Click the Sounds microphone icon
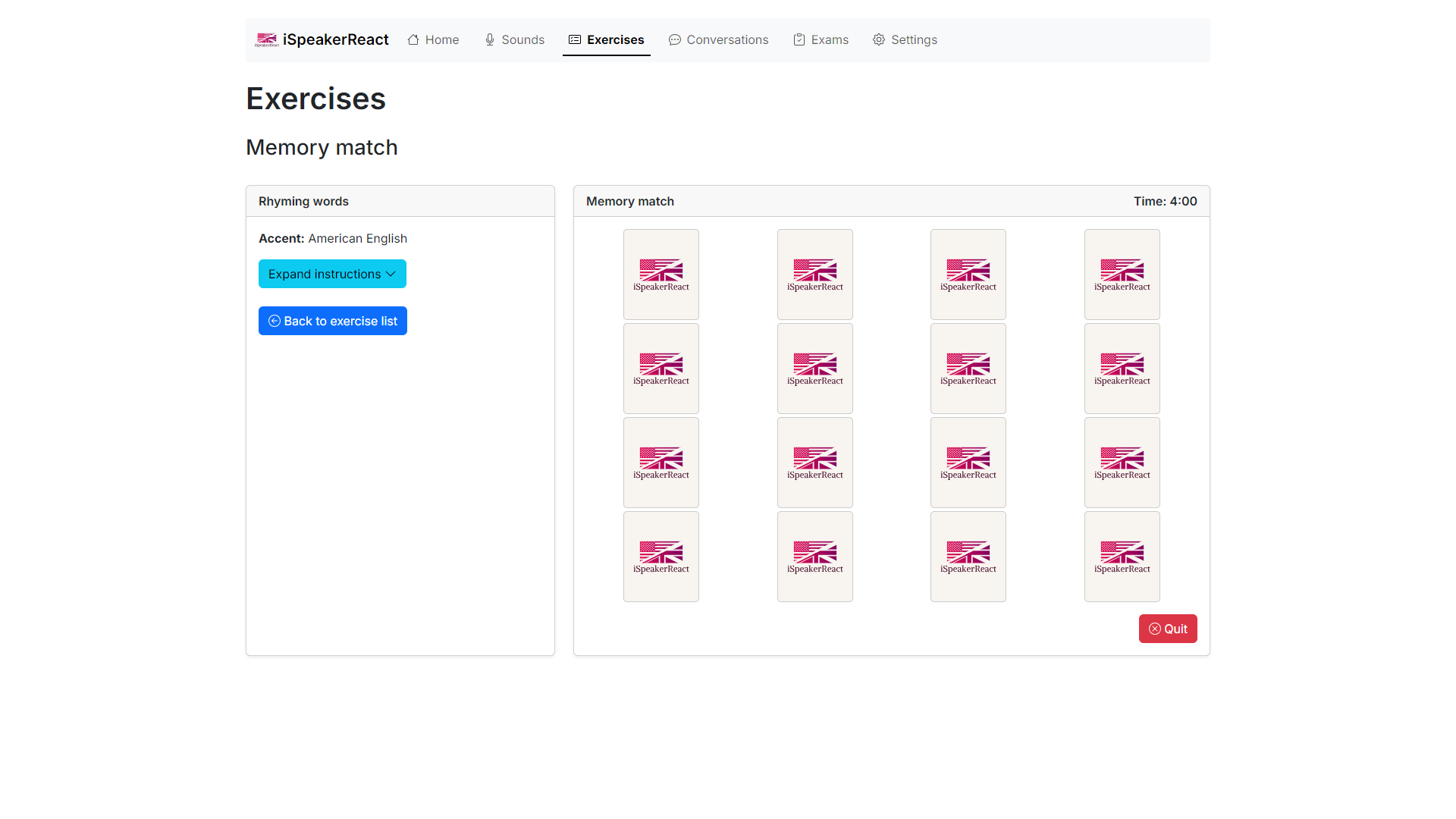This screenshot has width=1456, height=819. pyautogui.click(x=490, y=39)
